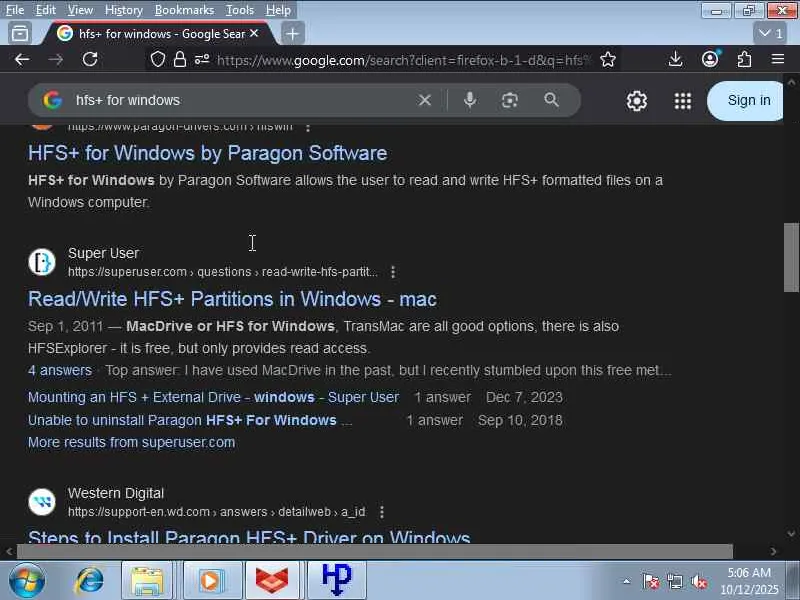This screenshot has width=800, height=600.
Task: Click the Sign in button
Action: (x=745, y=101)
